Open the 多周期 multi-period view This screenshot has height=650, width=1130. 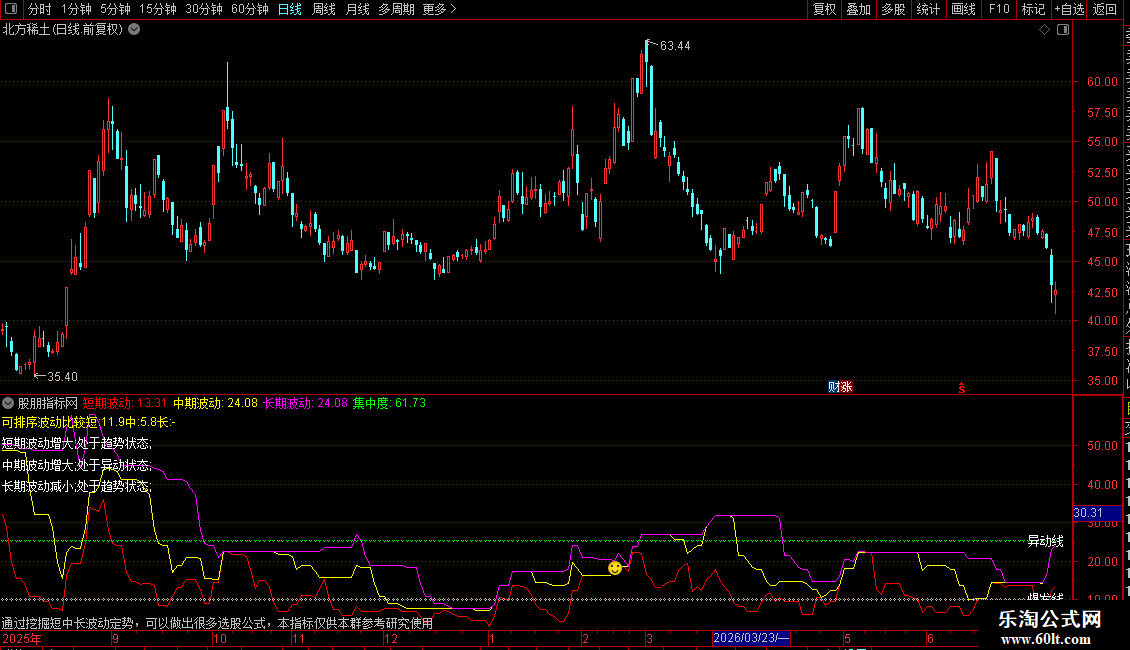point(396,9)
